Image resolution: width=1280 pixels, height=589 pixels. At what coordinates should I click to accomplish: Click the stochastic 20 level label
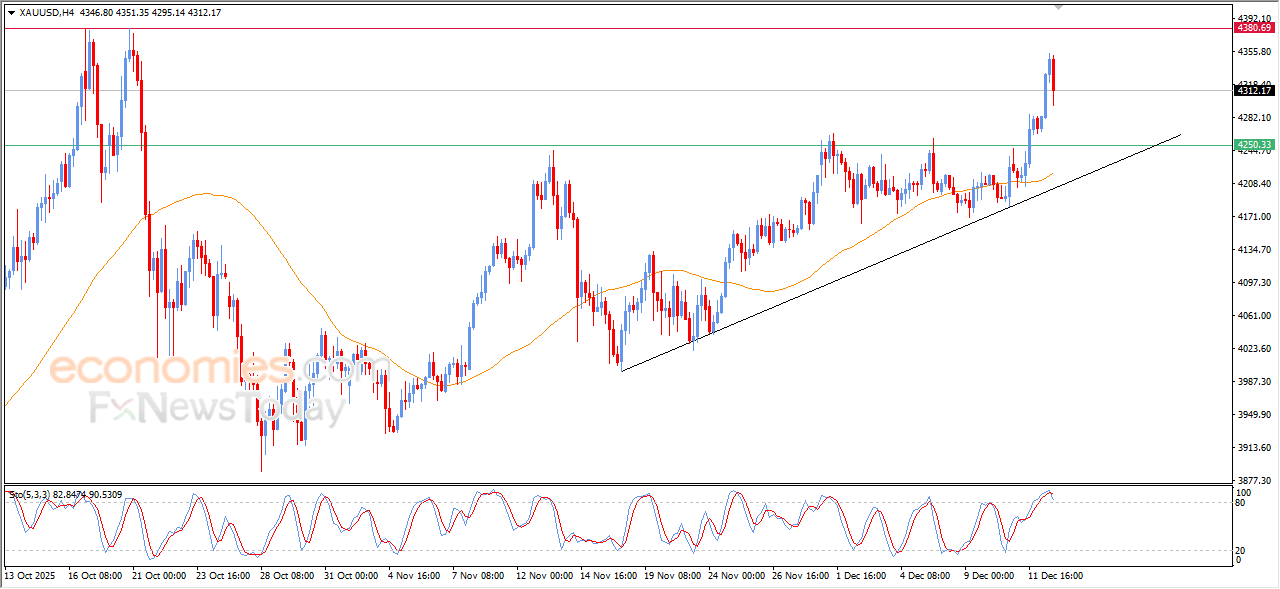pyautogui.click(x=1241, y=550)
